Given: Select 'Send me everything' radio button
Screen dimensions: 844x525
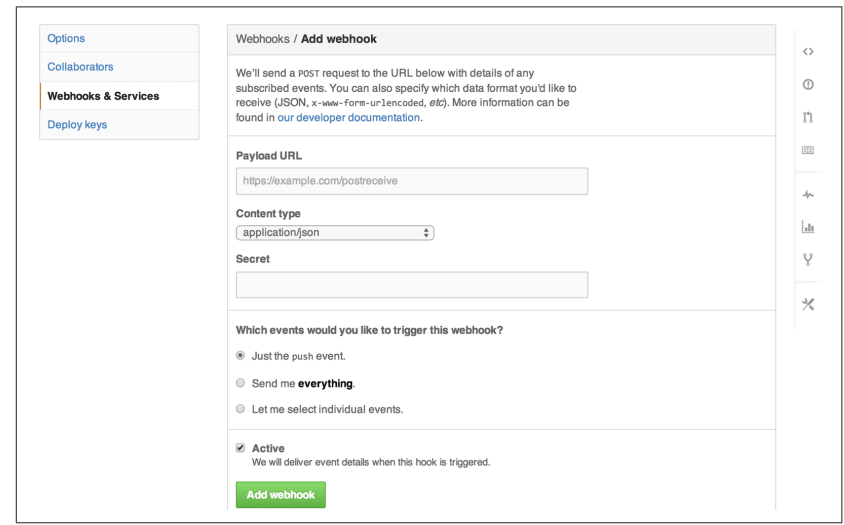Looking at the screenshot, I should 241,383.
